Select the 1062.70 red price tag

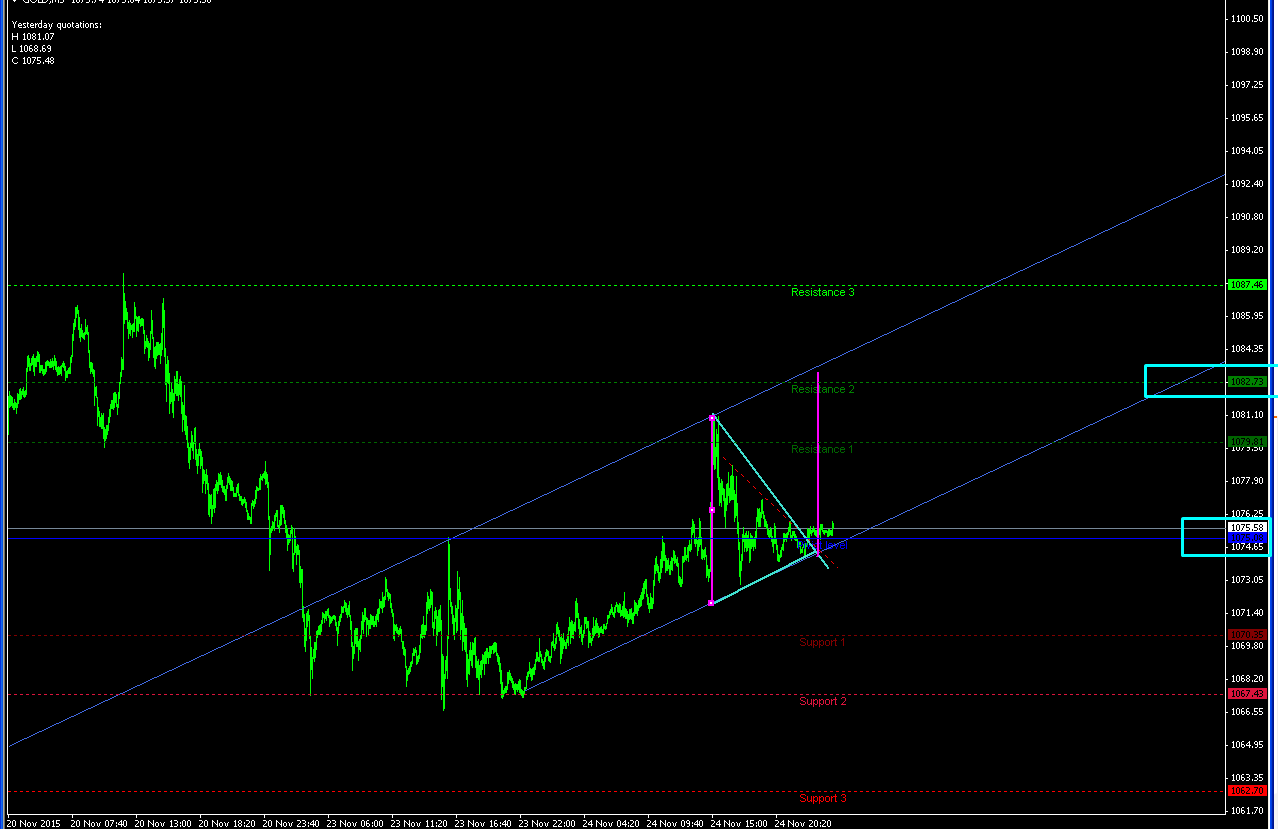point(1247,791)
